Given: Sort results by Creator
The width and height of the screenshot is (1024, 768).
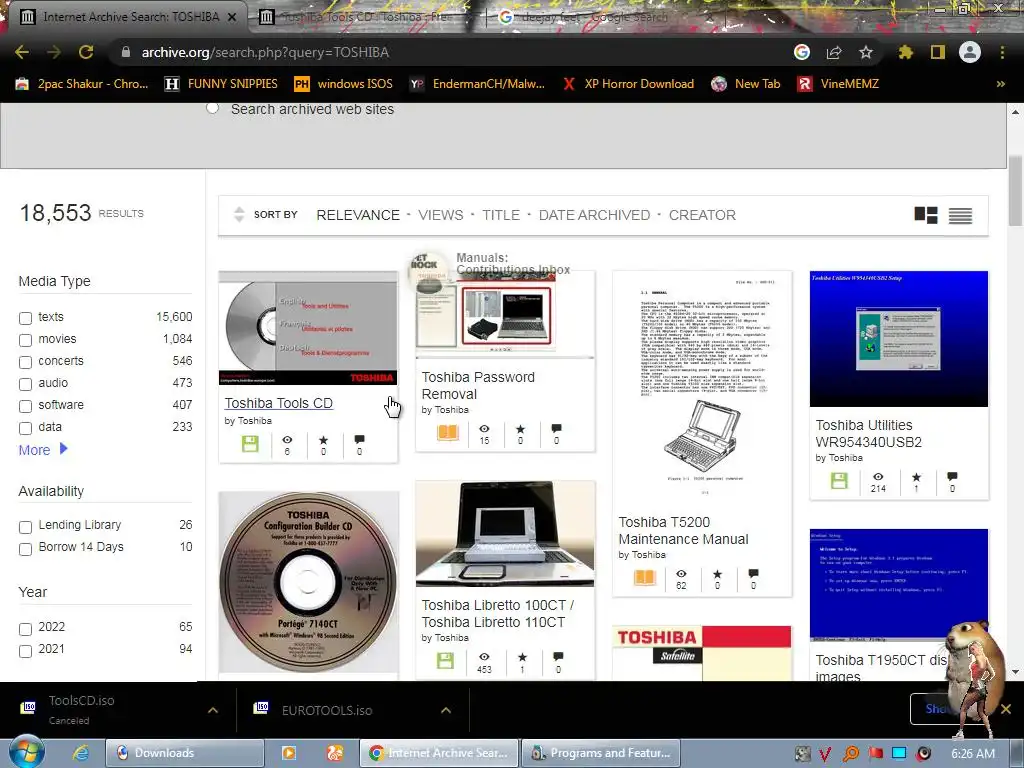Looking at the screenshot, I should [702, 215].
